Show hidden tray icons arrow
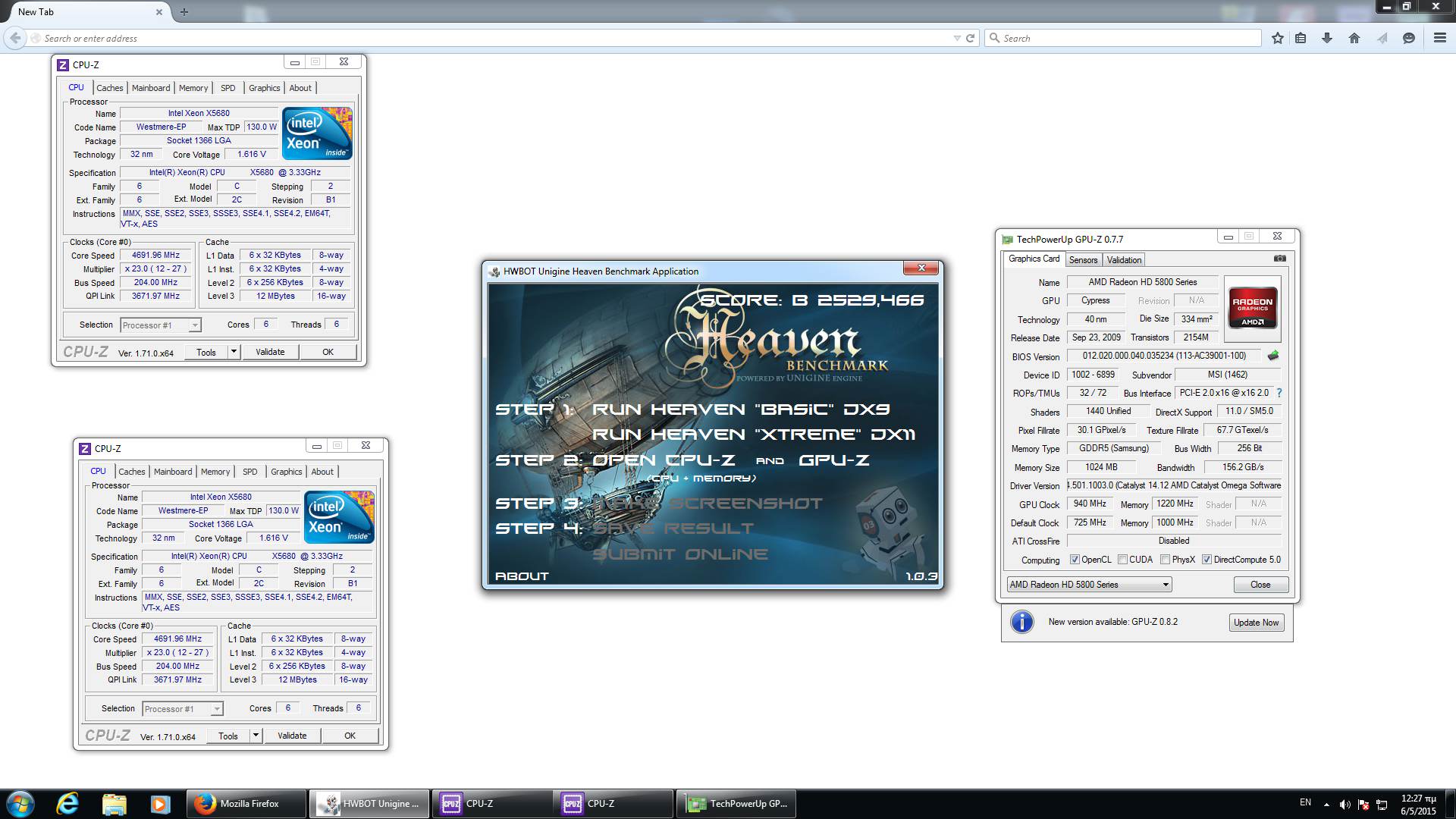The width and height of the screenshot is (1456, 819). (1326, 805)
